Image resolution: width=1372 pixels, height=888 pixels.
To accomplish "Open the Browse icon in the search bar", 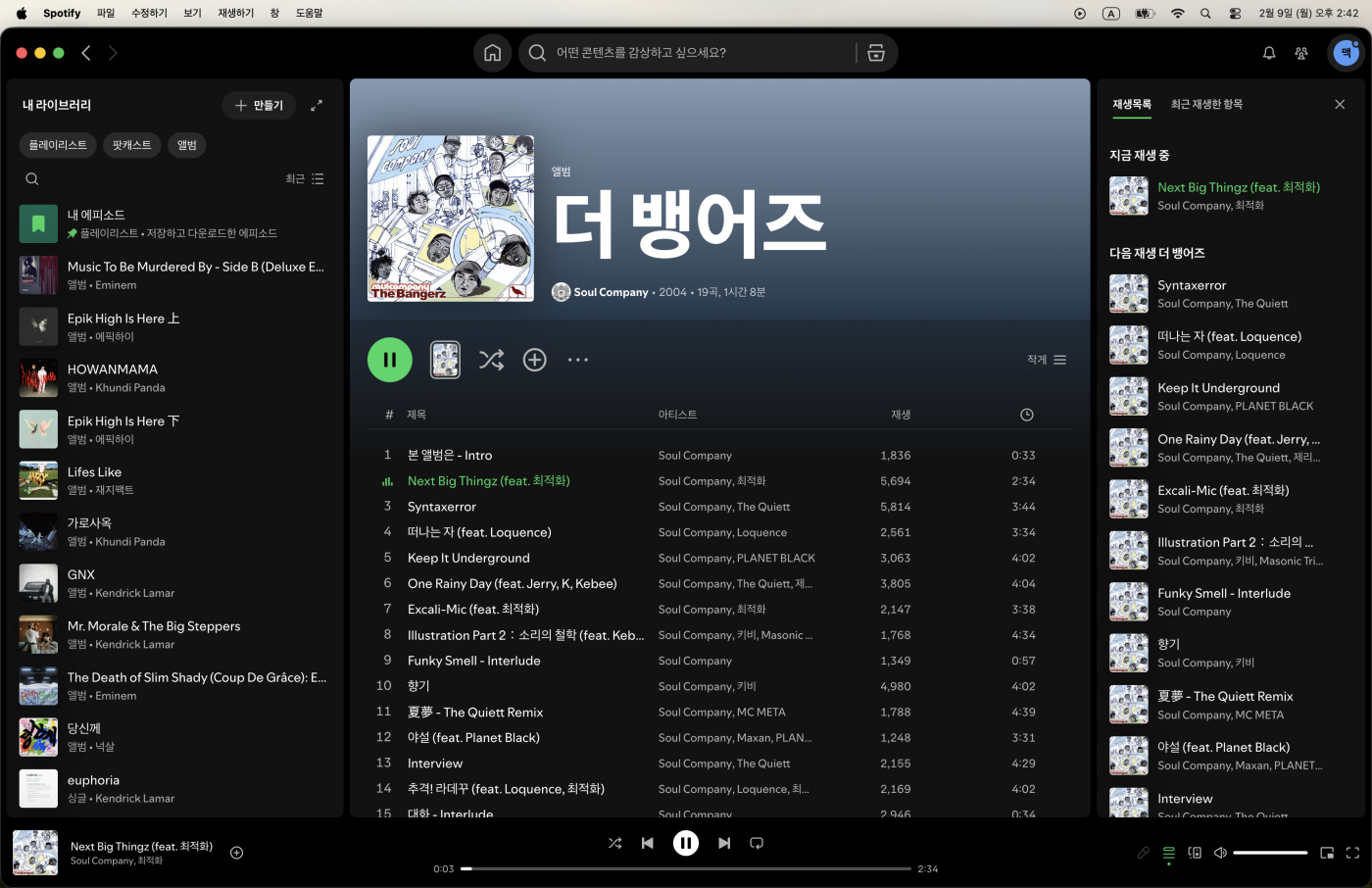I will (876, 53).
